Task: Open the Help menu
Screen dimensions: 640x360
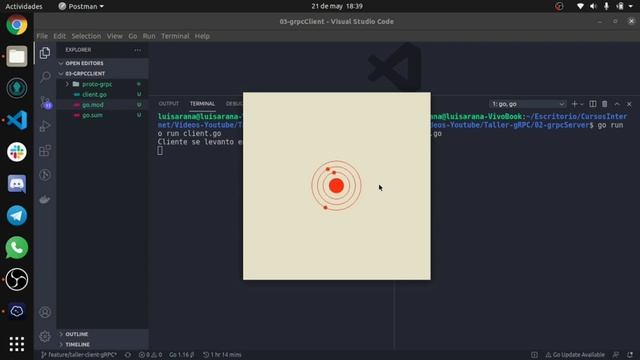Action: click(202, 36)
